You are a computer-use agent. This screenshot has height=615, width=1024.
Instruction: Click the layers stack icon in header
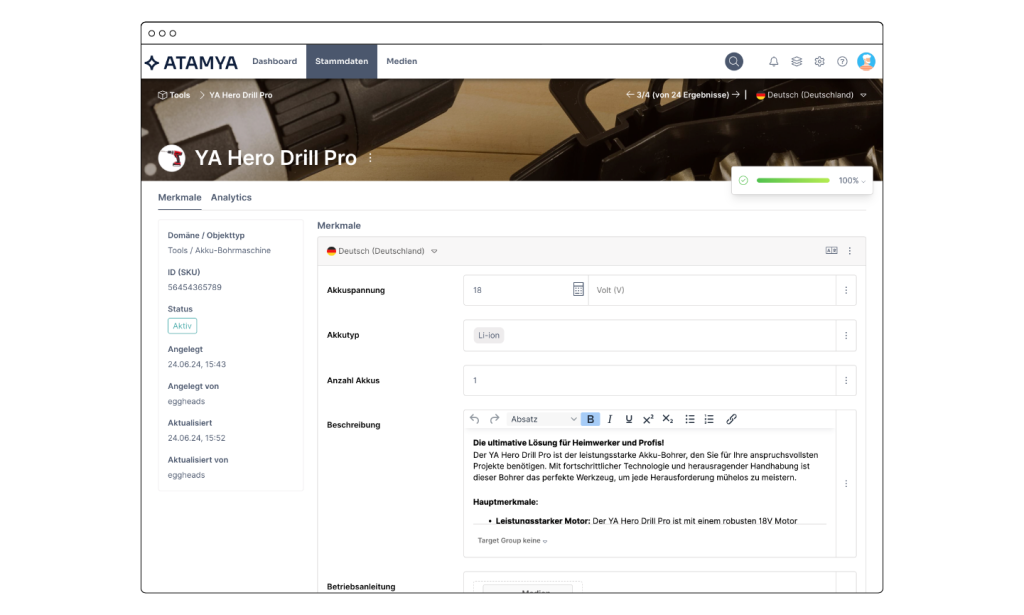796,61
